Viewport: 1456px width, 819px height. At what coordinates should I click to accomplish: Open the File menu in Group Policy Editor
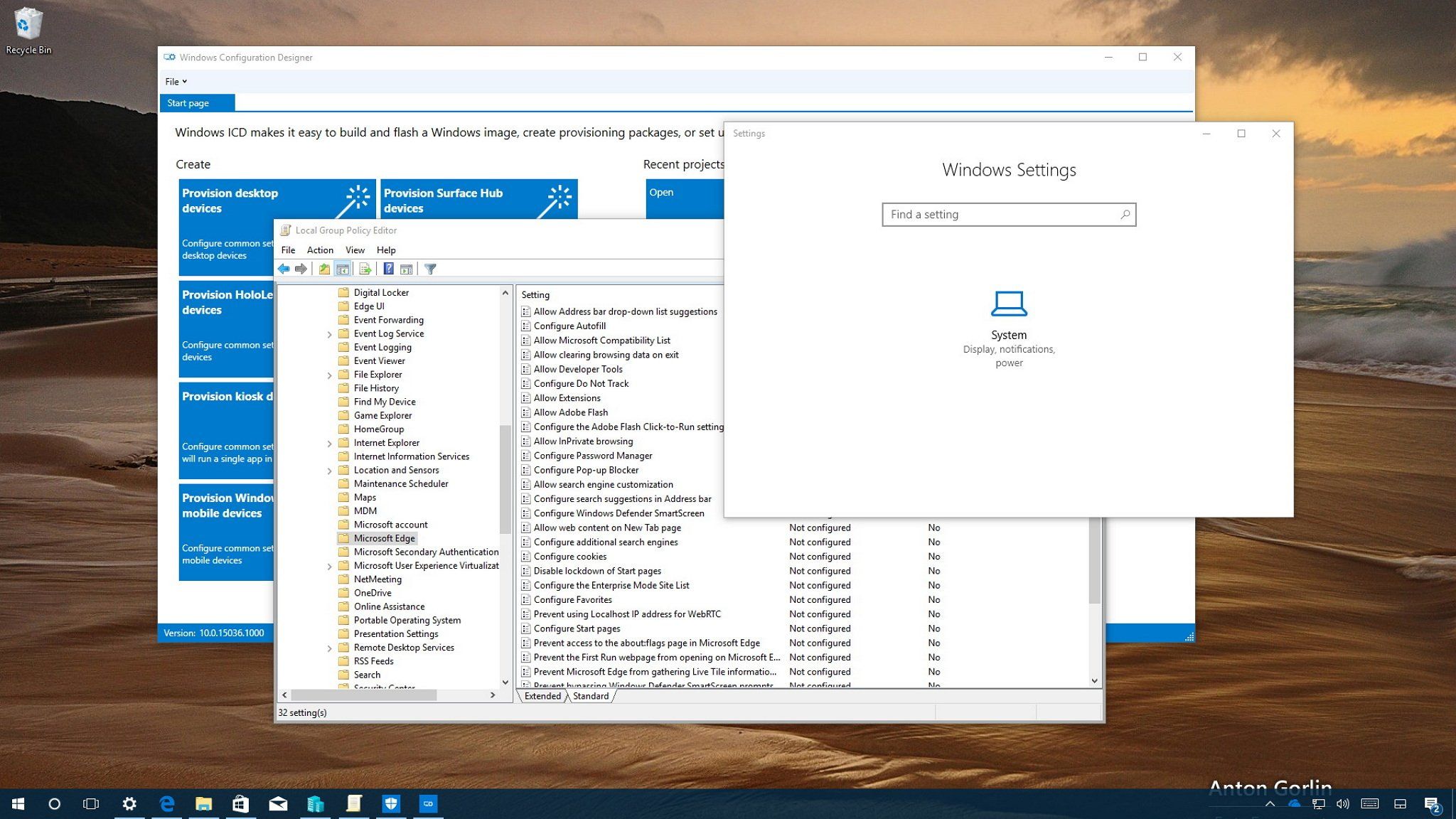(288, 250)
